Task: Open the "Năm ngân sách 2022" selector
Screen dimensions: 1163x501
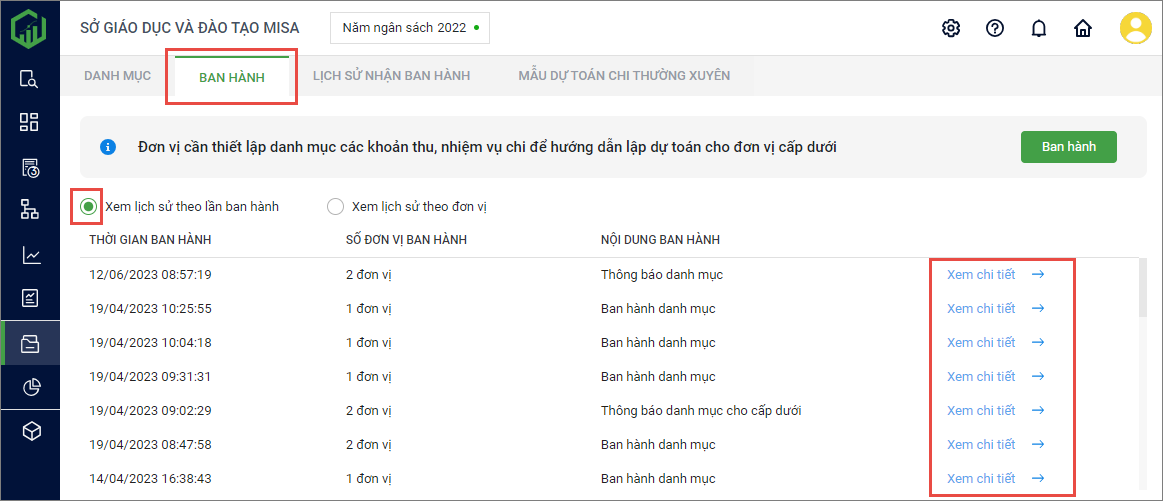Action: point(410,28)
